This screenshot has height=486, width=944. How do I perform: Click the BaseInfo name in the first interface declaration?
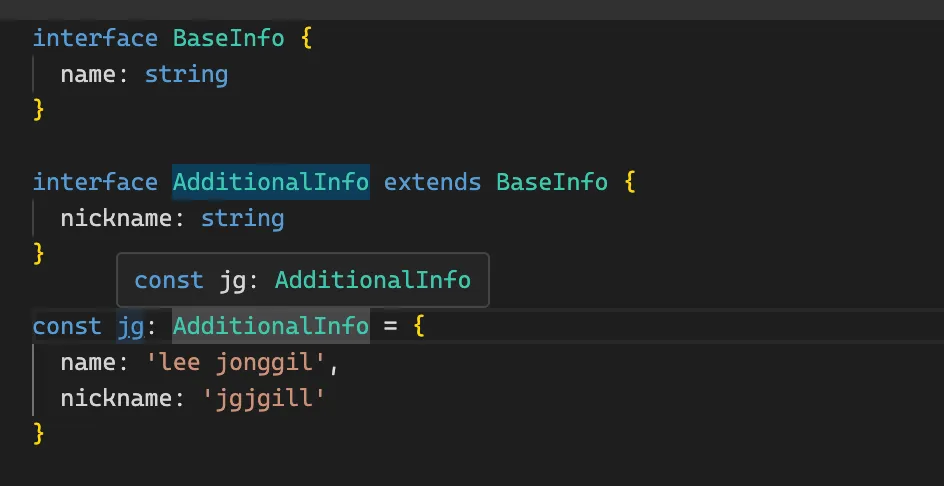[228, 39]
